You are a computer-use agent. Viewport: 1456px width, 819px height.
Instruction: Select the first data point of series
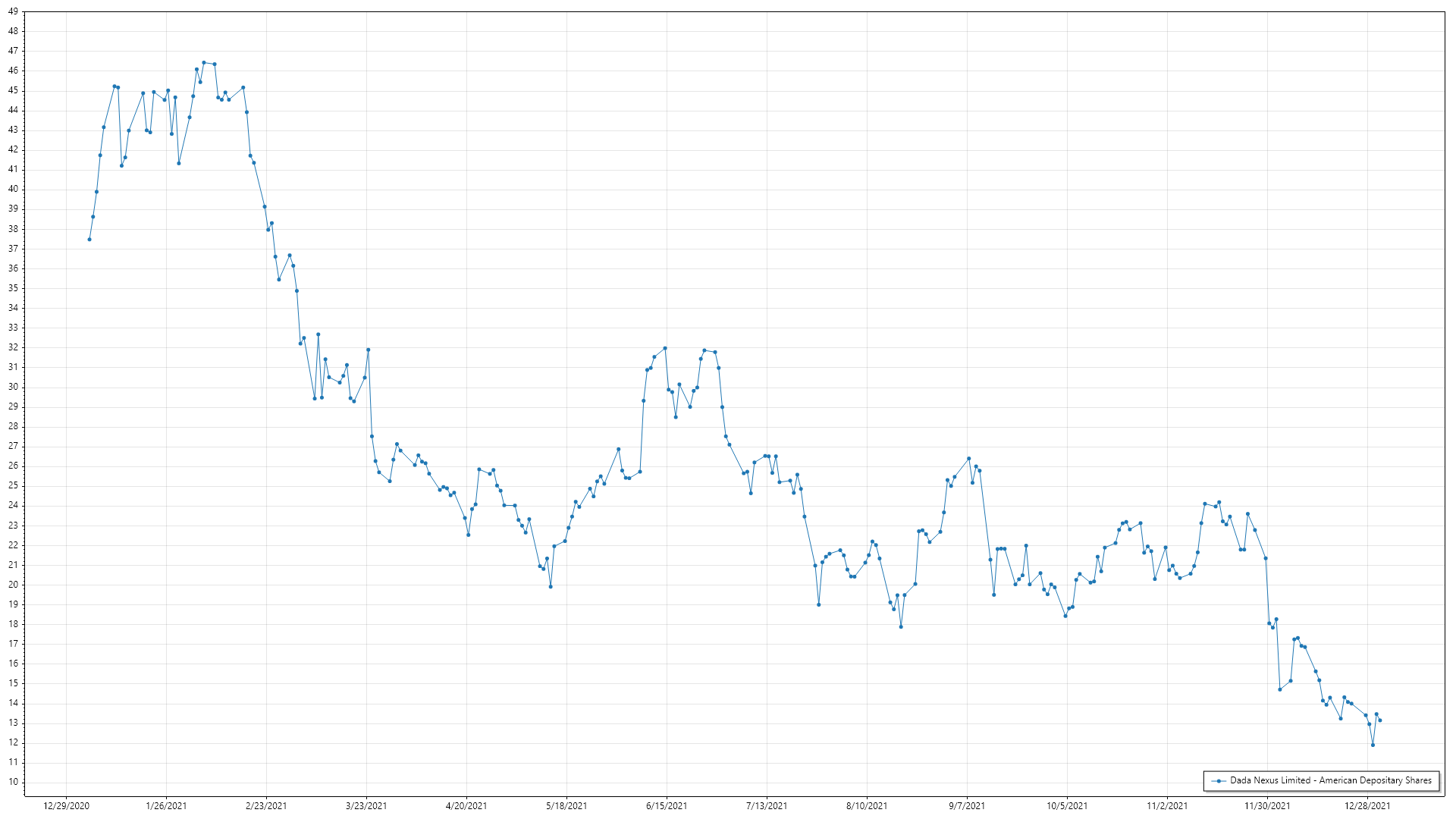click(89, 240)
